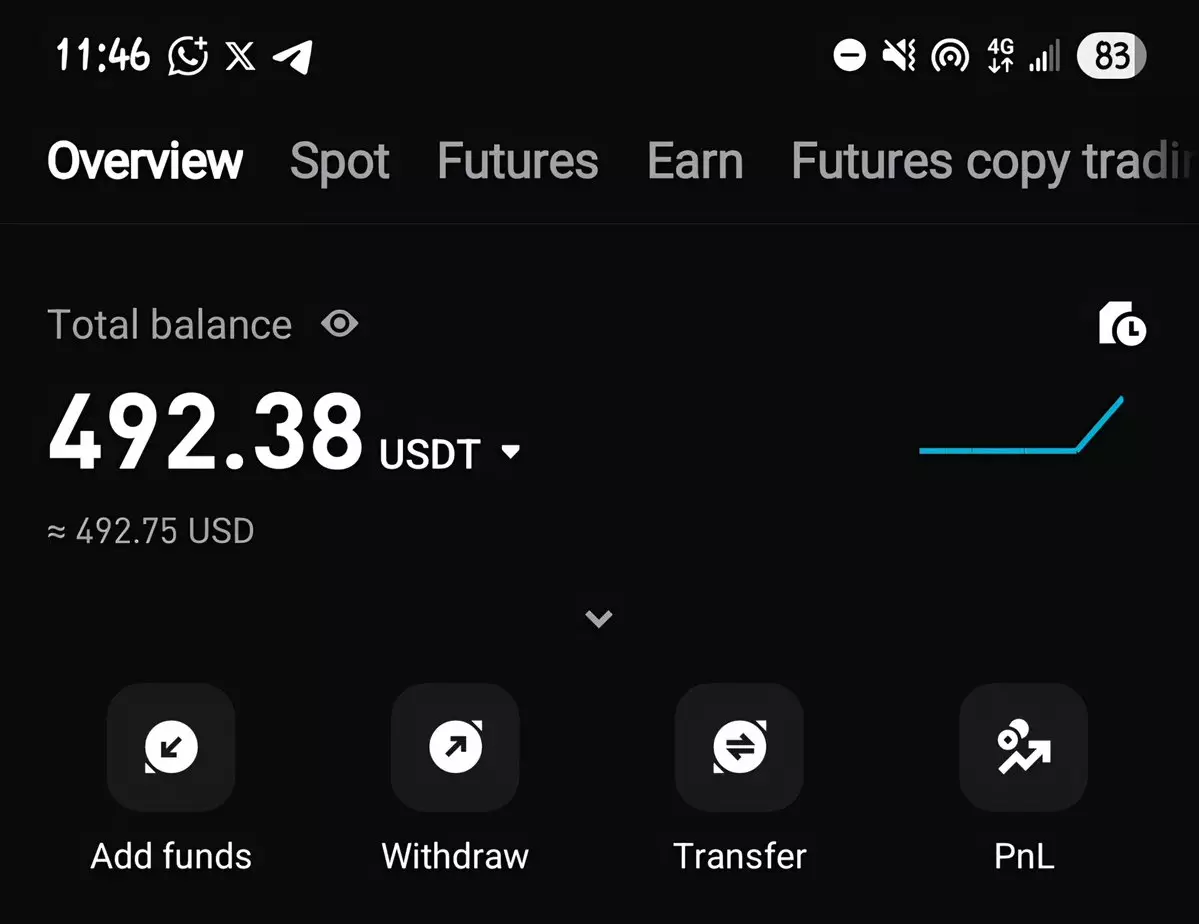The height and width of the screenshot is (924, 1199).
Task: Open the Transfer icon
Action: pos(739,746)
